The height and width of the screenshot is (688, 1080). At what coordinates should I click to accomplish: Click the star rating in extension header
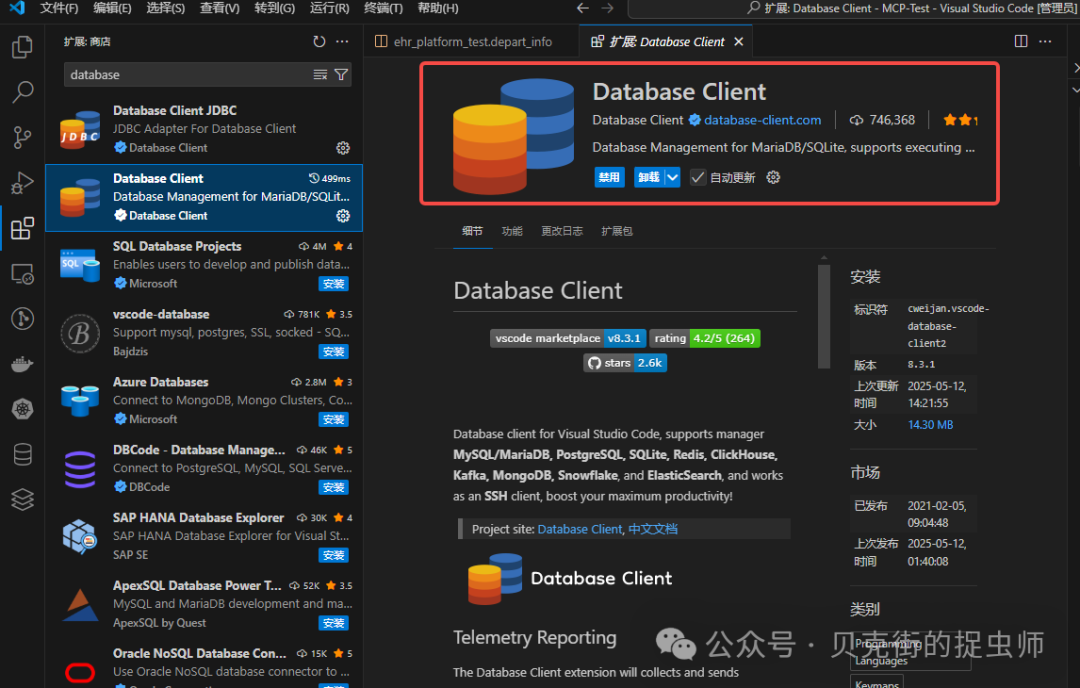[x=961, y=120]
